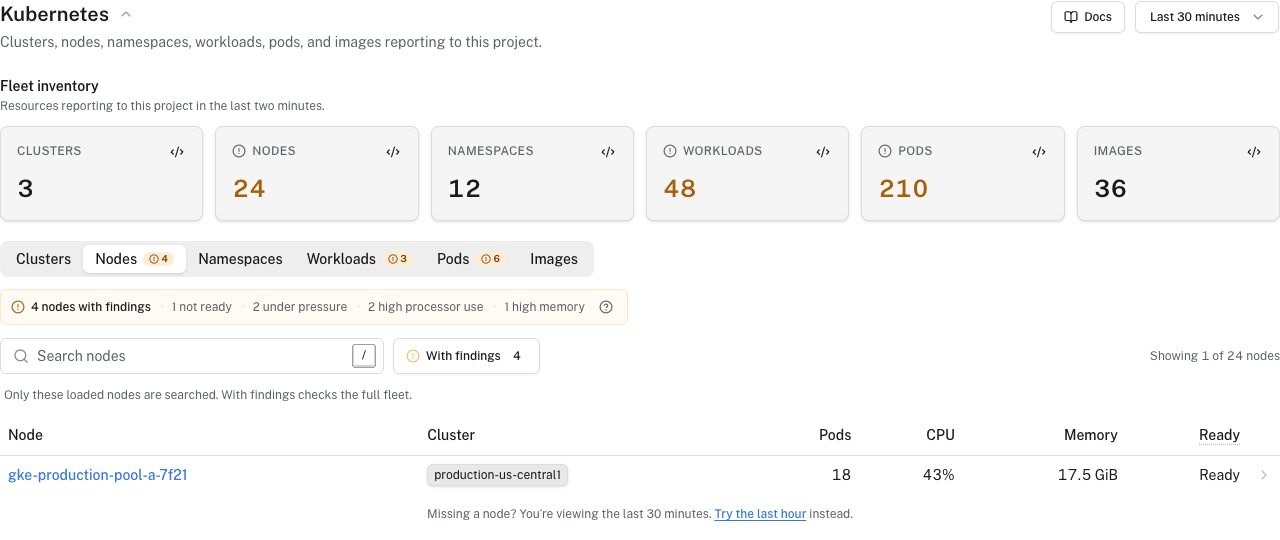Click the 1 not ready finding
The image size is (1280, 540).
(201, 307)
